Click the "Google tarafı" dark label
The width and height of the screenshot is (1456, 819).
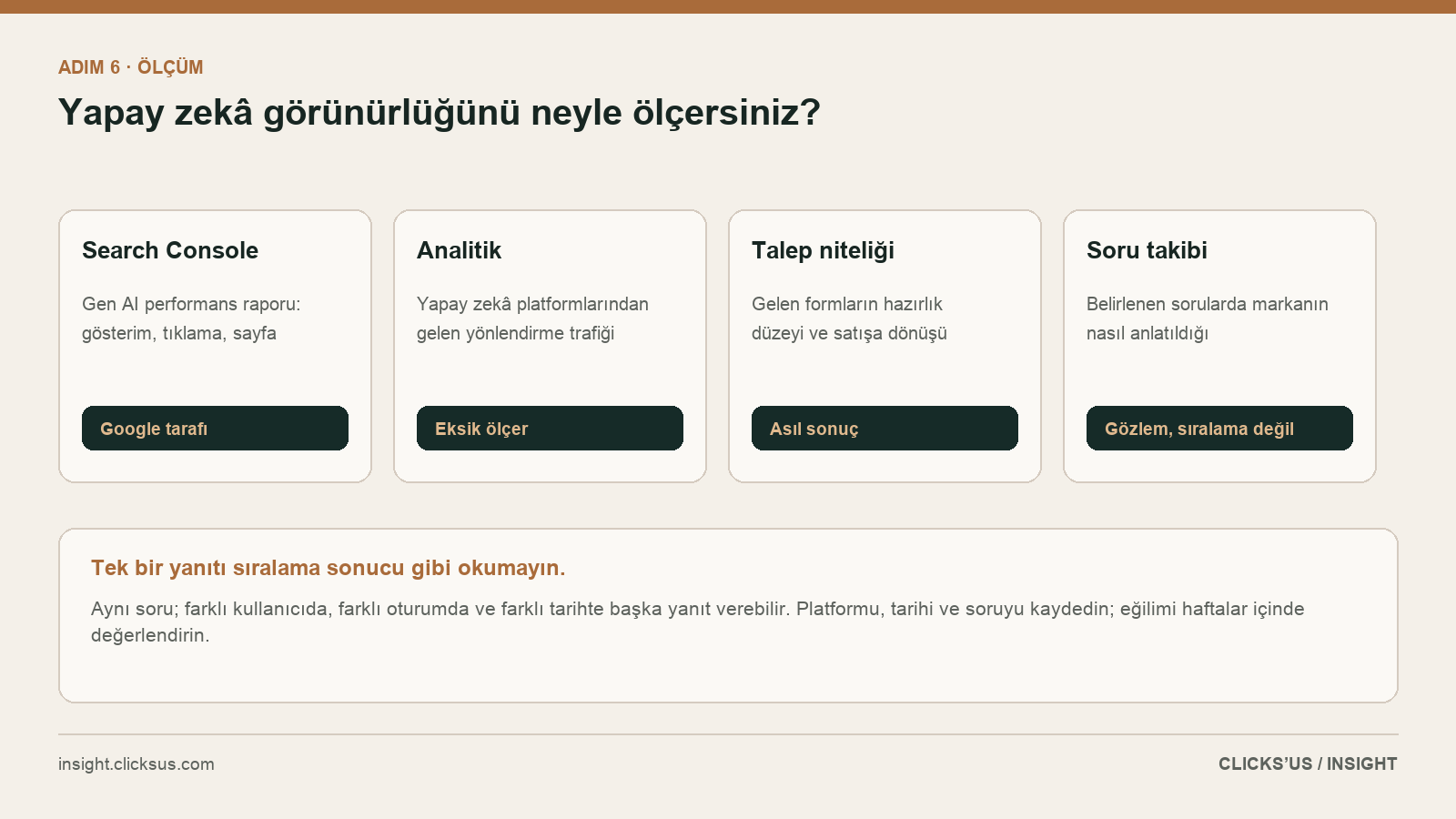tap(215, 429)
